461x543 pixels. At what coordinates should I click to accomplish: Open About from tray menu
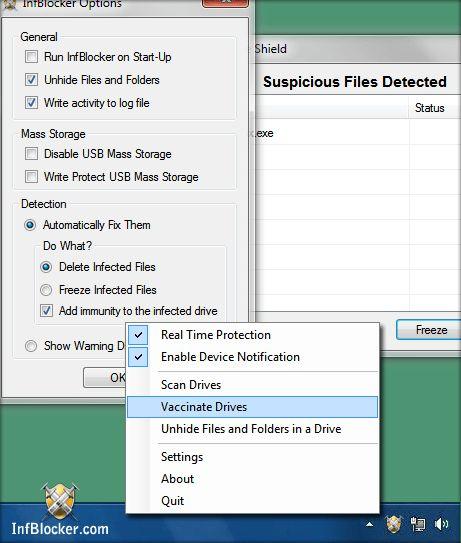pyautogui.click(x=177, y=479)
